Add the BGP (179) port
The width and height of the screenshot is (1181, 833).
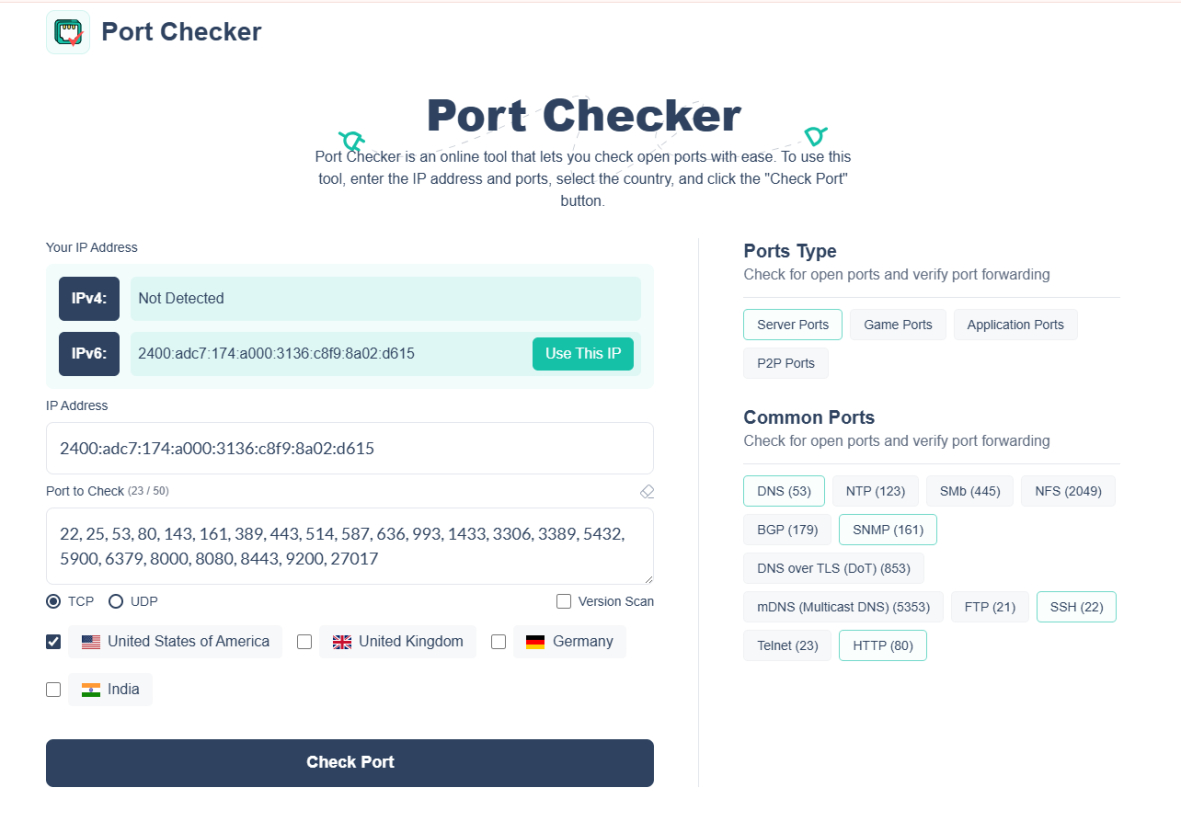click(787, 529)
